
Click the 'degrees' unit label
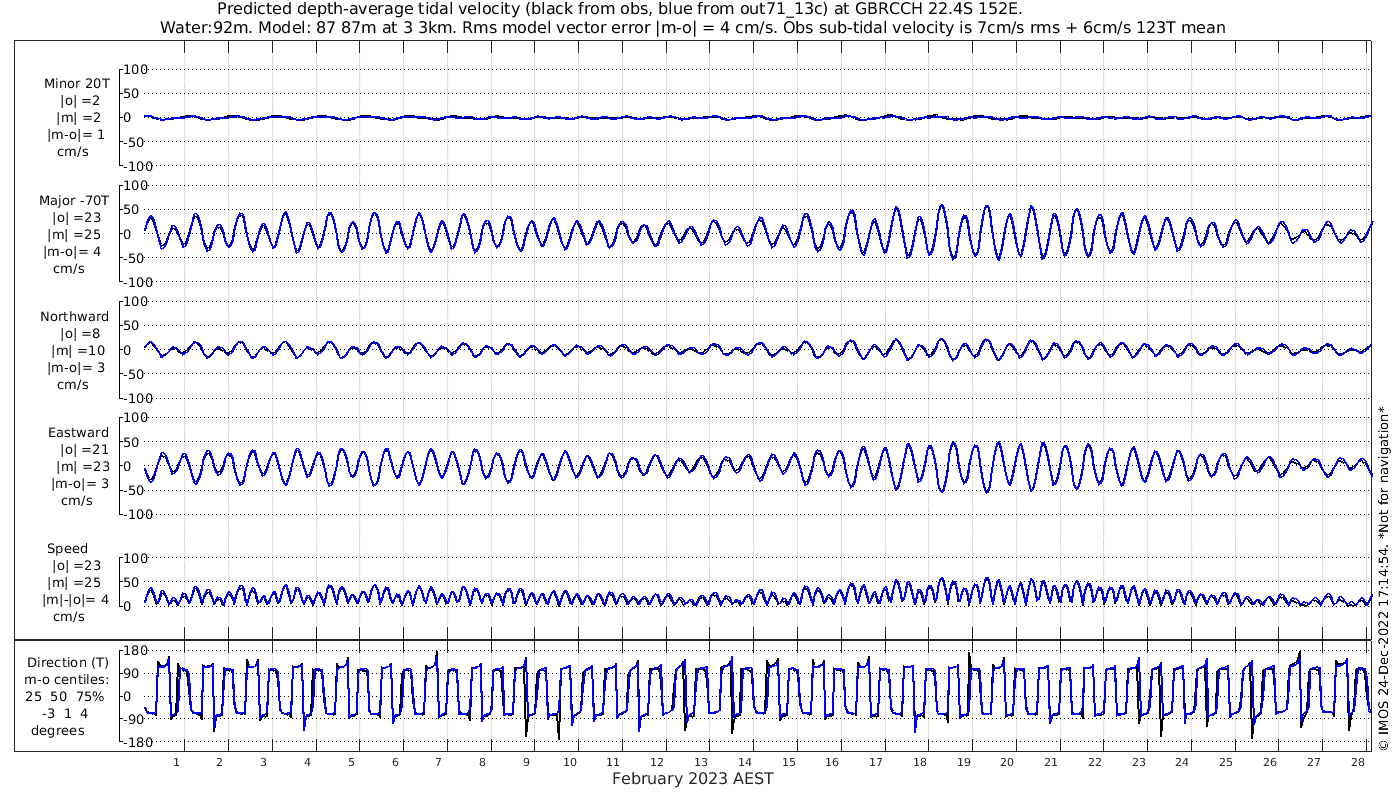(x=58, y=731)
